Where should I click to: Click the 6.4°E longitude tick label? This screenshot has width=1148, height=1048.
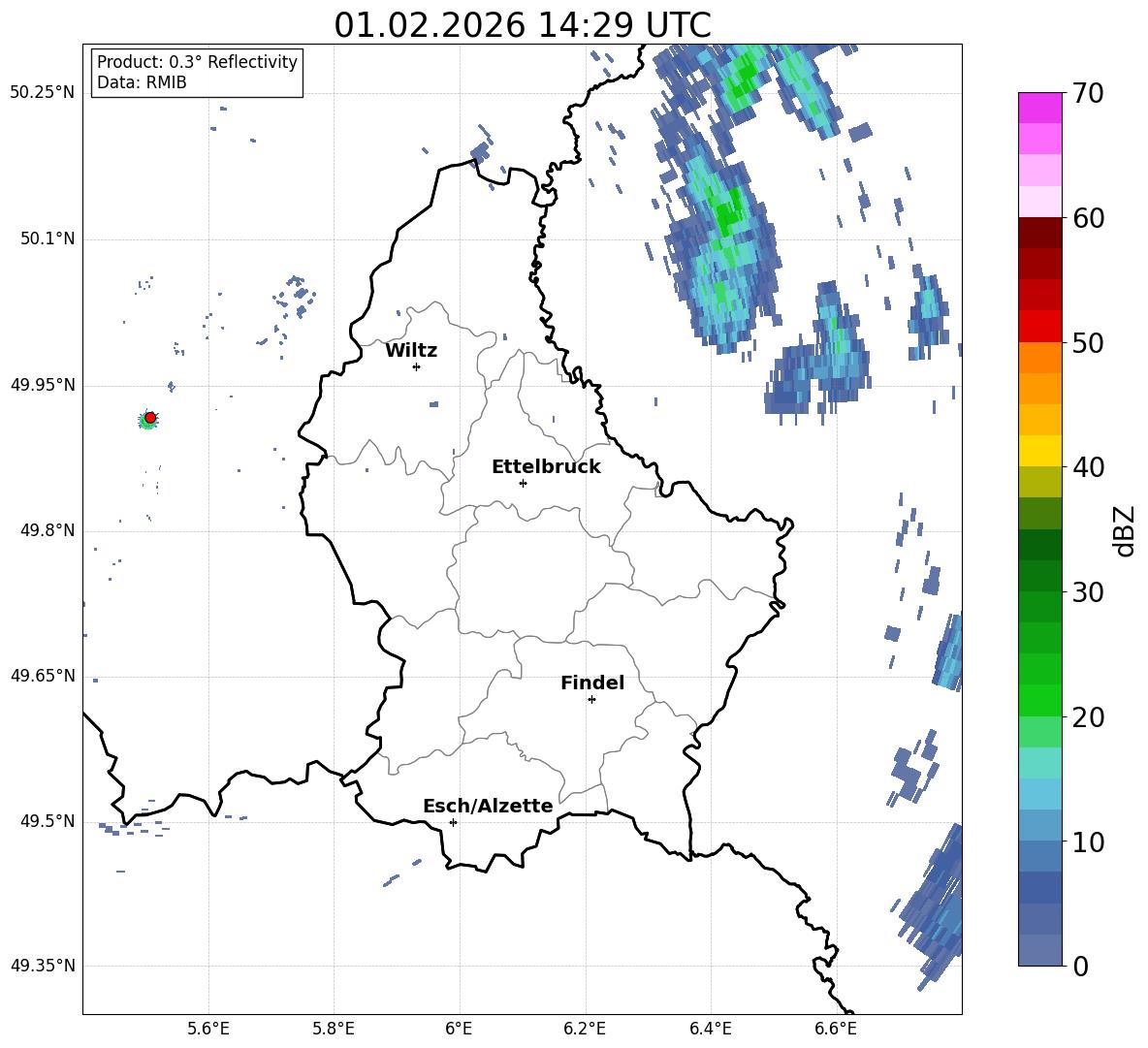point(710,1029)
